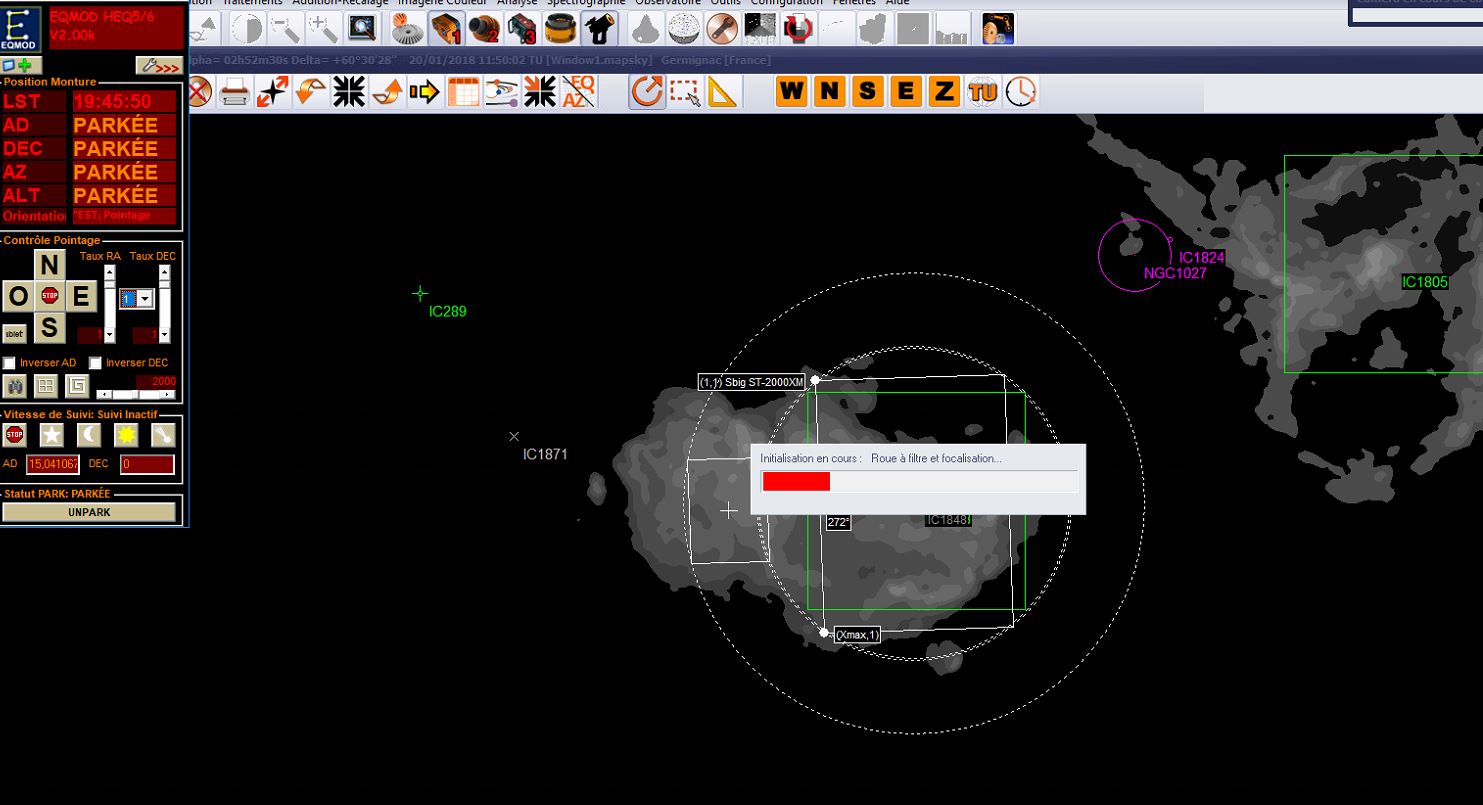Start sidereal tracking with the star icon
The image size is (1483, 805).
tap(51, 434)
